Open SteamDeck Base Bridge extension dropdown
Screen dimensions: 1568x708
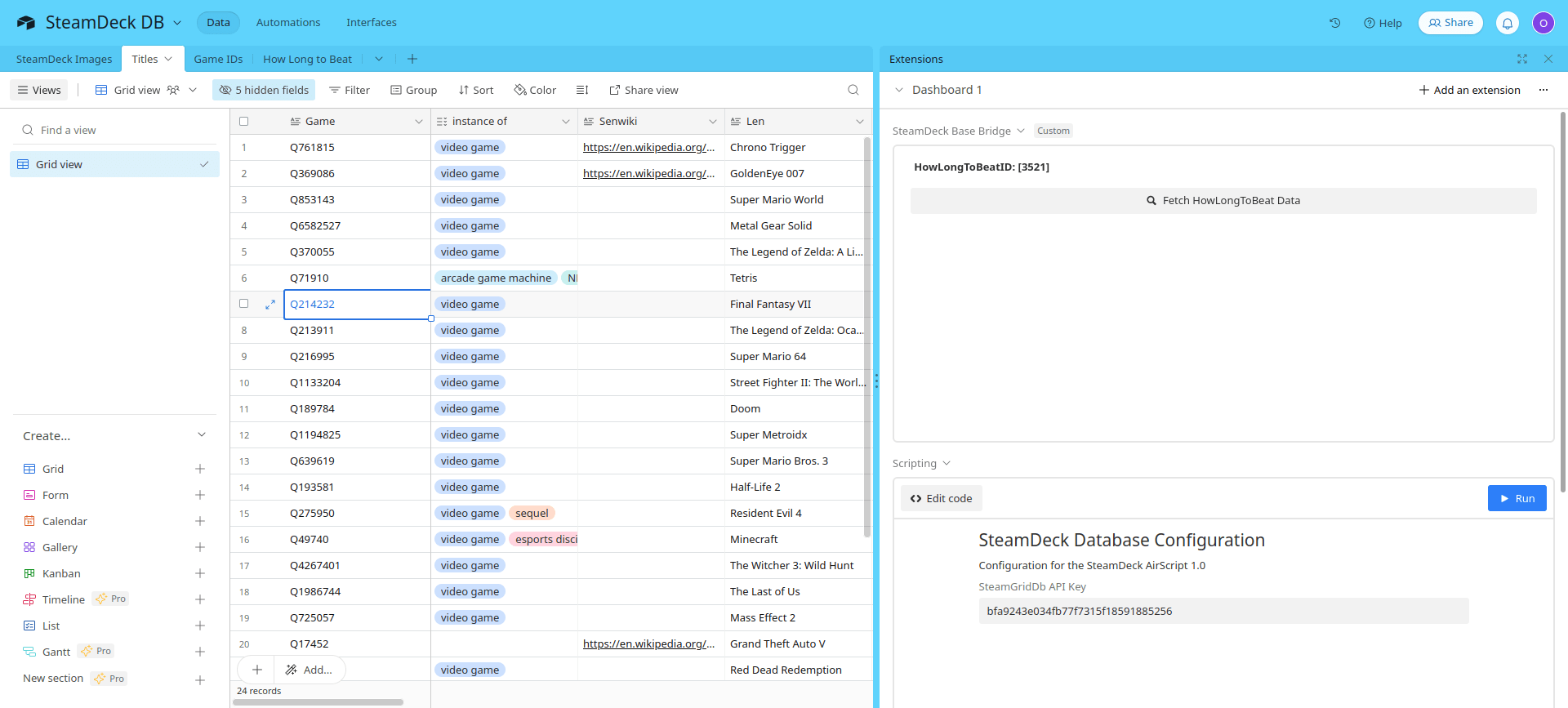(1021, 131)
